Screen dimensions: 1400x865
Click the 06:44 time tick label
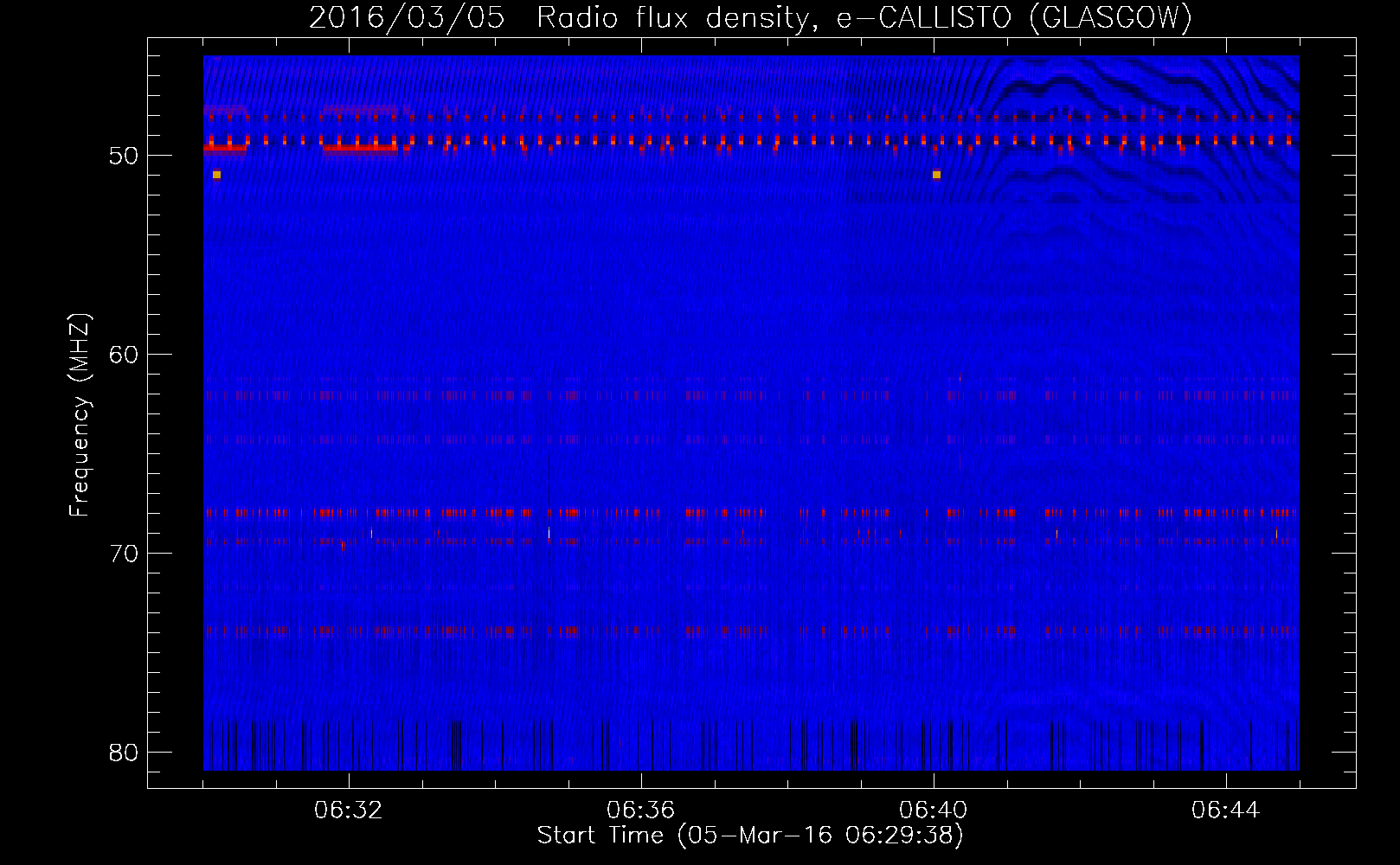click(1226, 811)
